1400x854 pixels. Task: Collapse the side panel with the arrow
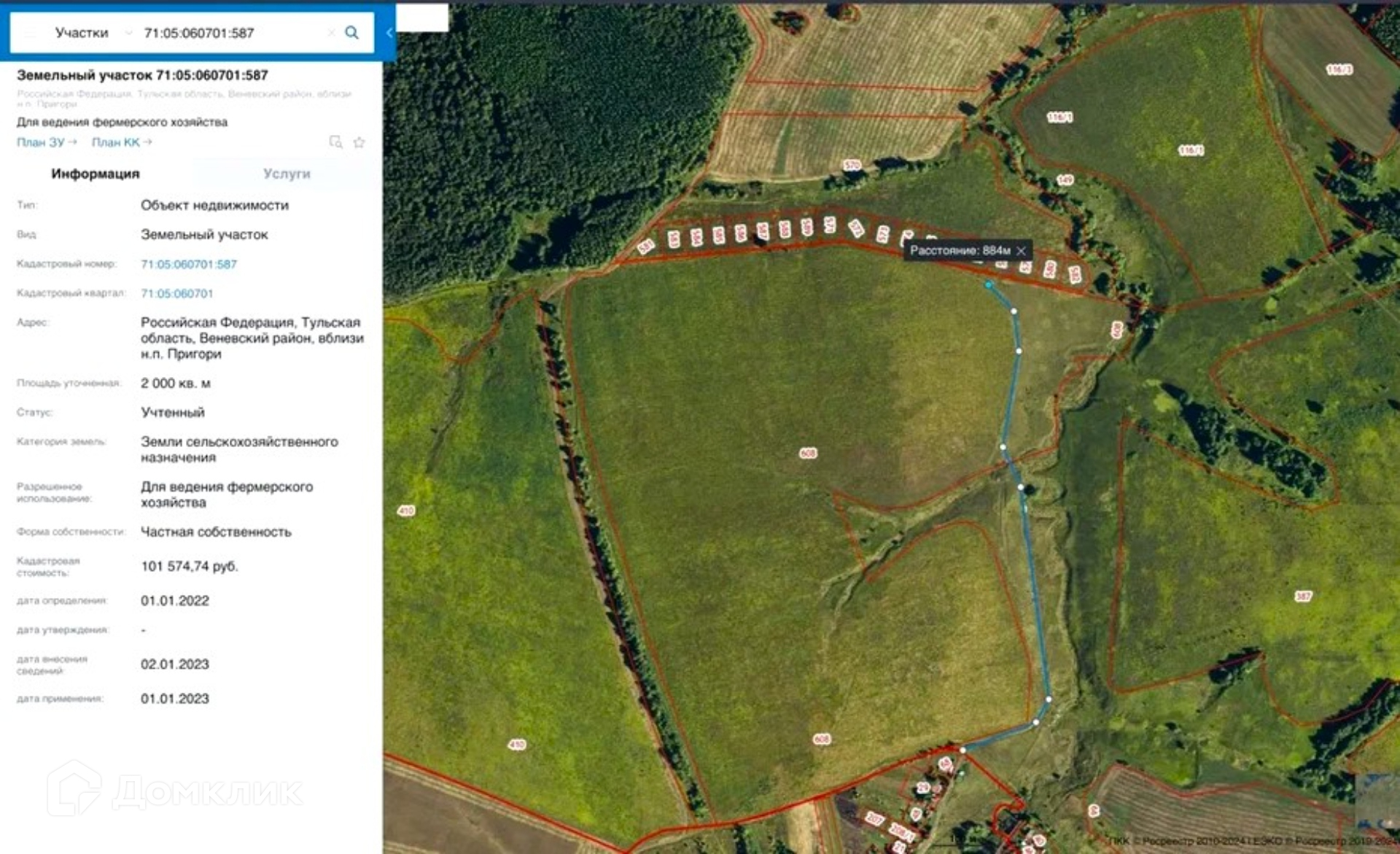click(389, 33)
